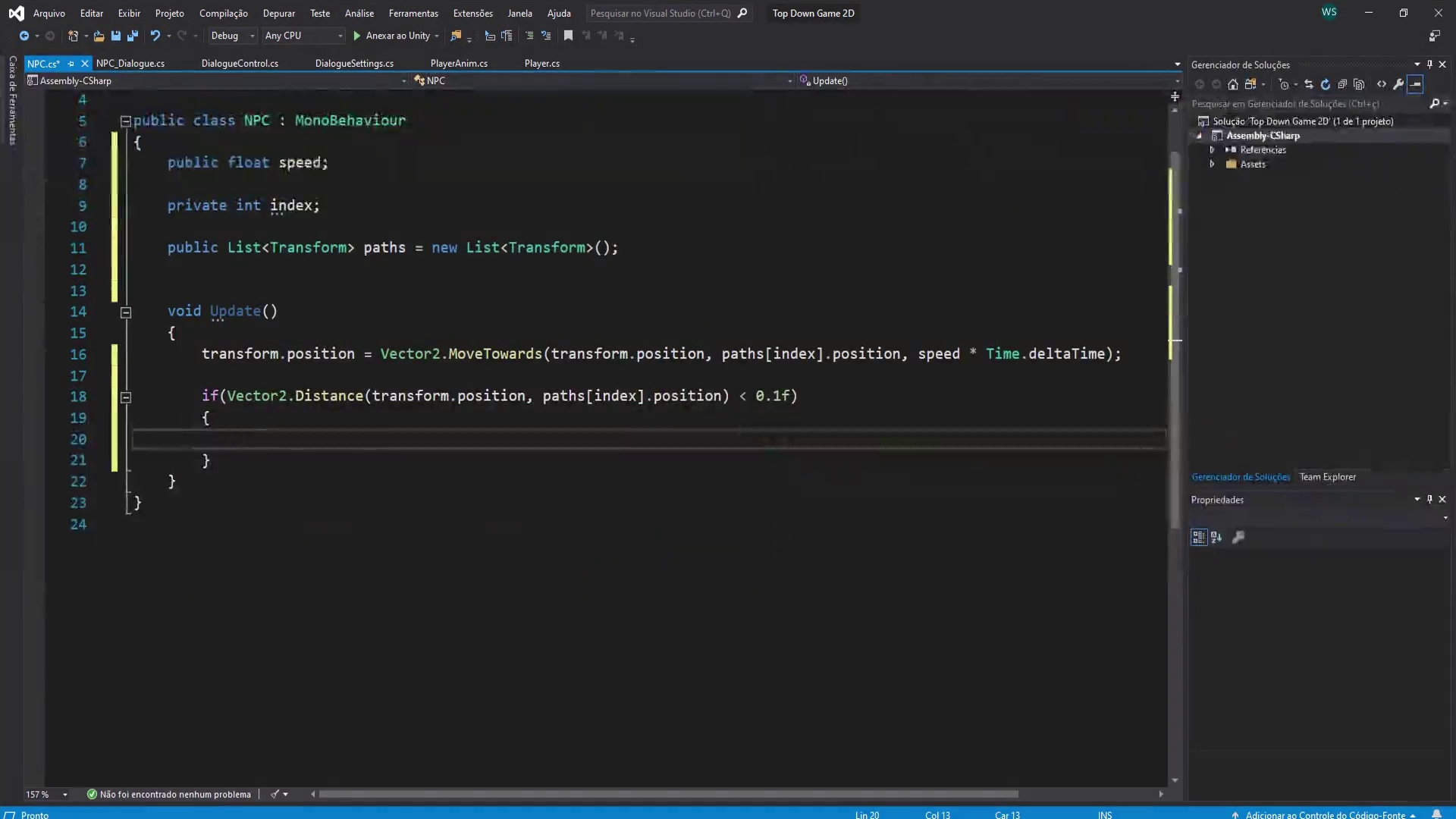Collapse the Update() method outline
The image size is (1456, 819).
tap(126, 312)
